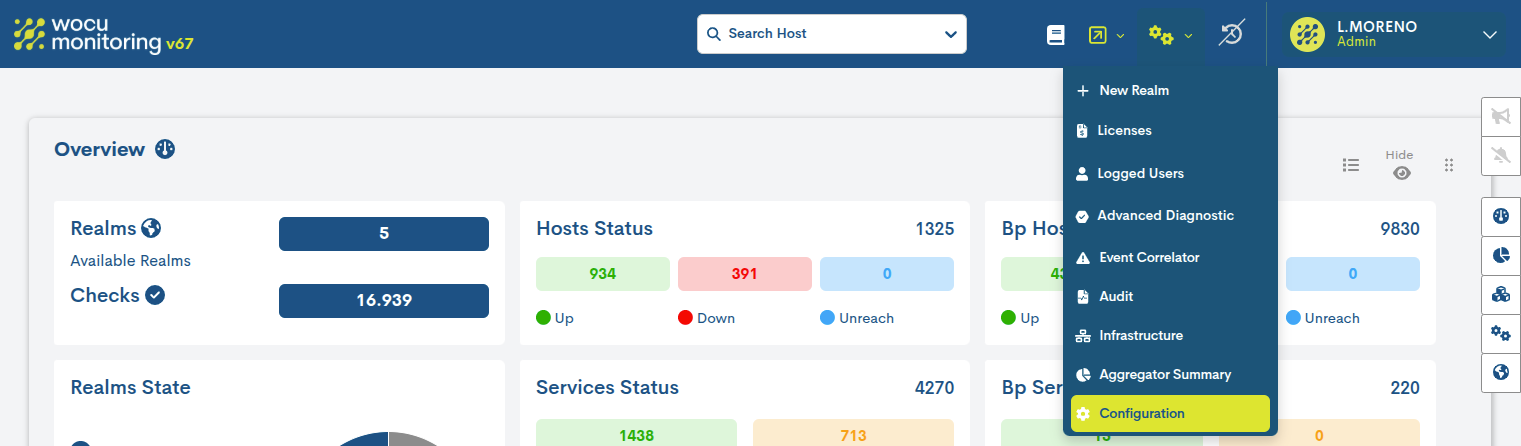Click the Overview list view icon
Screen dimensions: 1521x446
point(1350,166)
